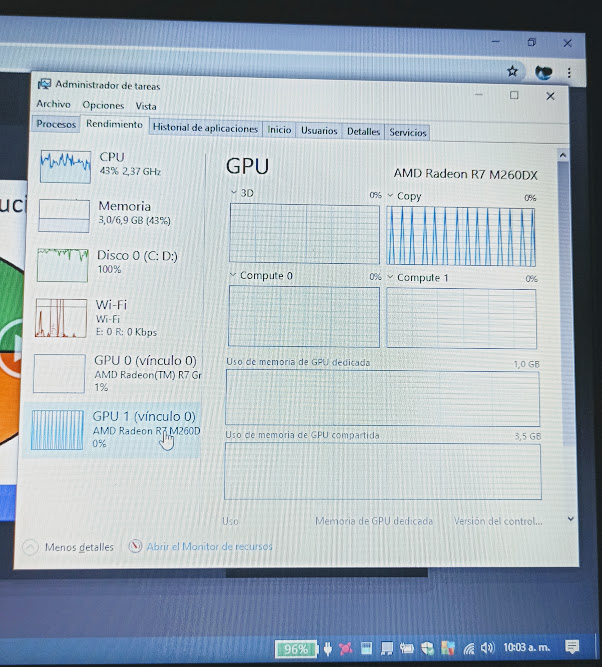Open the notification center icon
Viewport: 602px width, 667px height.
(572, 647)
